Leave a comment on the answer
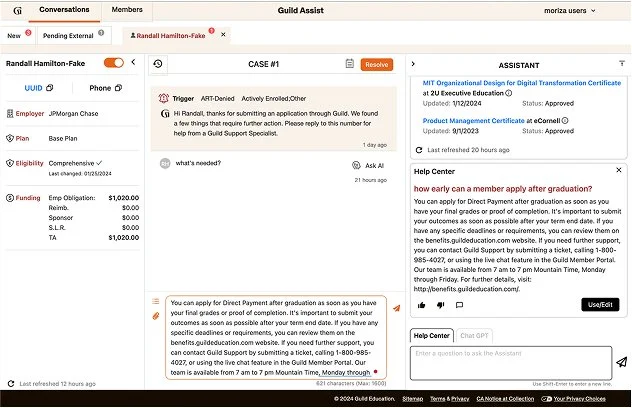632x408 pixels. tap(459, 305)
